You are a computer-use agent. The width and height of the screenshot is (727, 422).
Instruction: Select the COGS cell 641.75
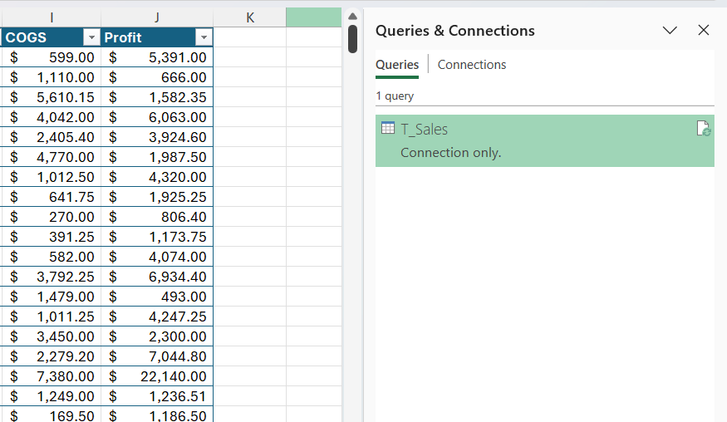click(51, 197)
